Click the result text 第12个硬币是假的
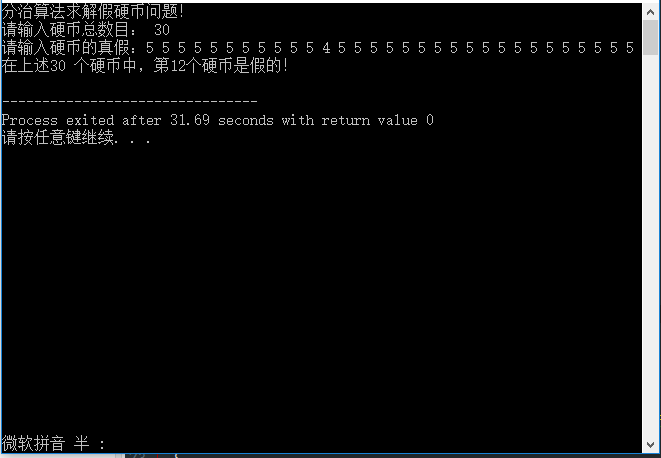661x458 pixels. tap(221, 66)
